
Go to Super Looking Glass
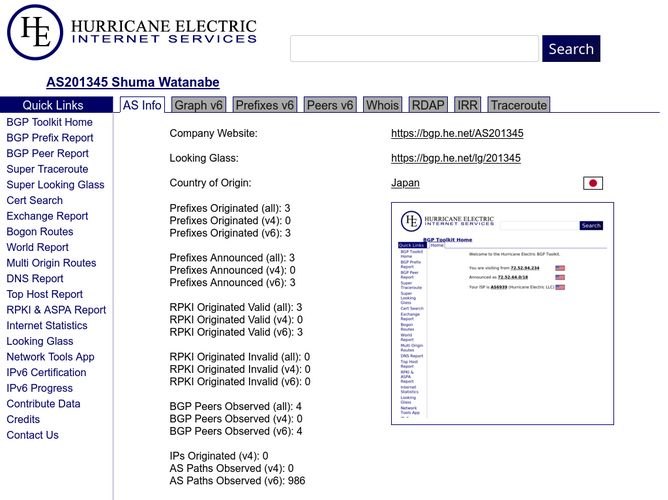coord(55,185)
